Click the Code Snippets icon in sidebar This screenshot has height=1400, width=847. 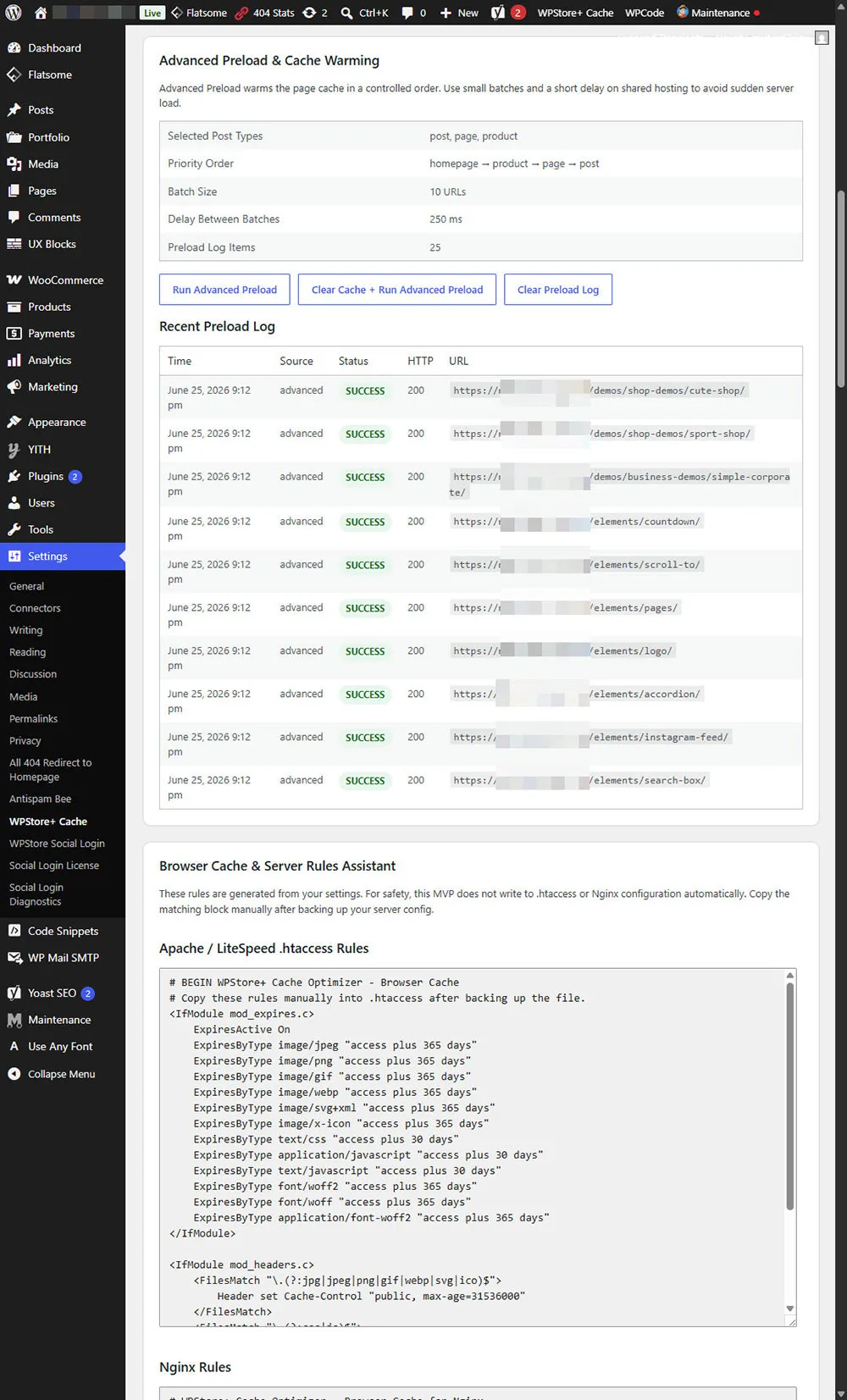point(14,931)
